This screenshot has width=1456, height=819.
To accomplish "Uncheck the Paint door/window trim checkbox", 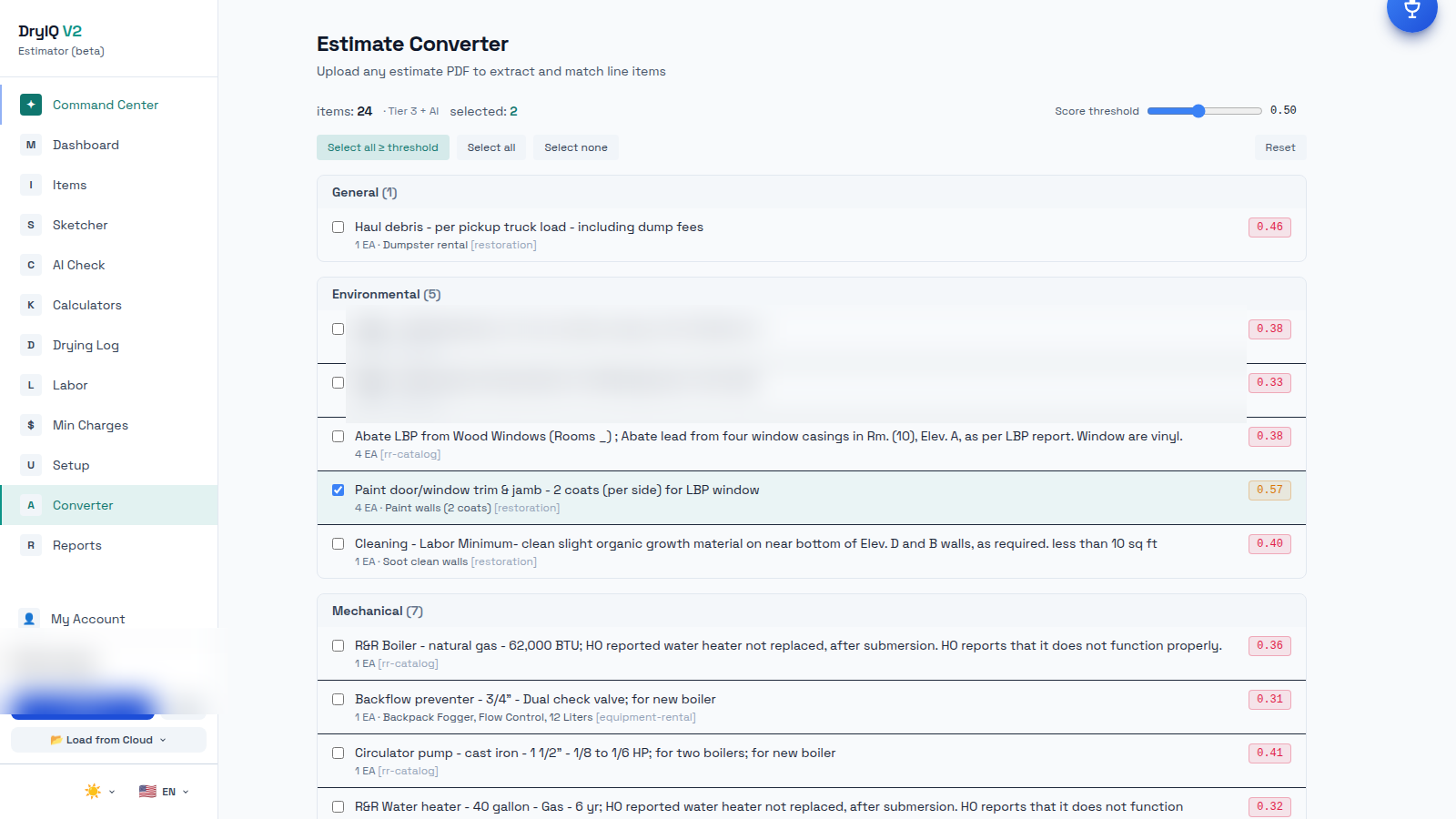I will pos(338,490).
